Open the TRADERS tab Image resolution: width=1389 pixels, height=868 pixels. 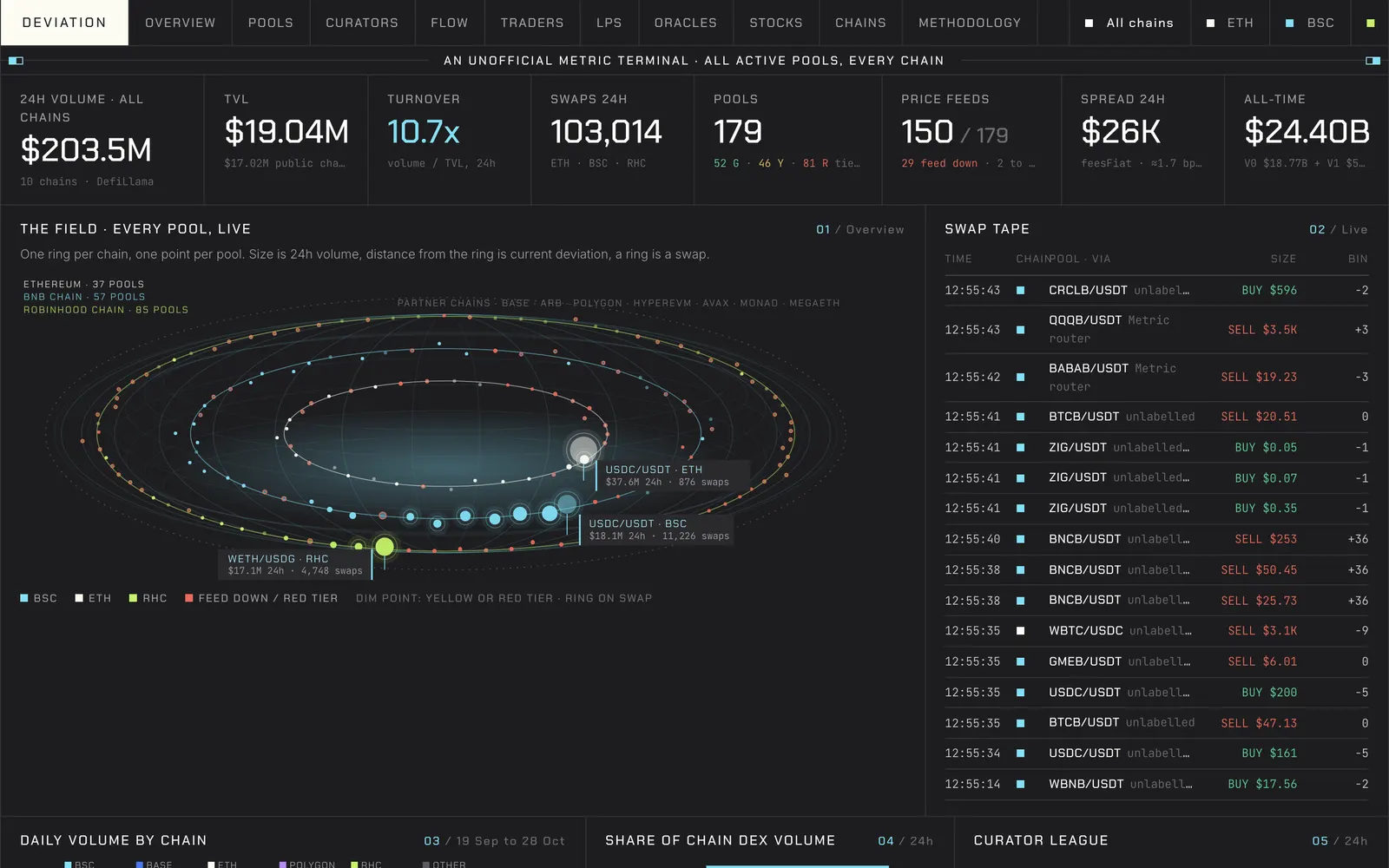point(532,23)
